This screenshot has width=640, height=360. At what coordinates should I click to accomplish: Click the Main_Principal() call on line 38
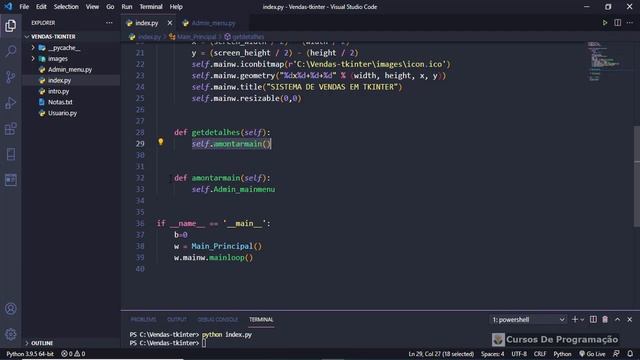coord(227,246)
